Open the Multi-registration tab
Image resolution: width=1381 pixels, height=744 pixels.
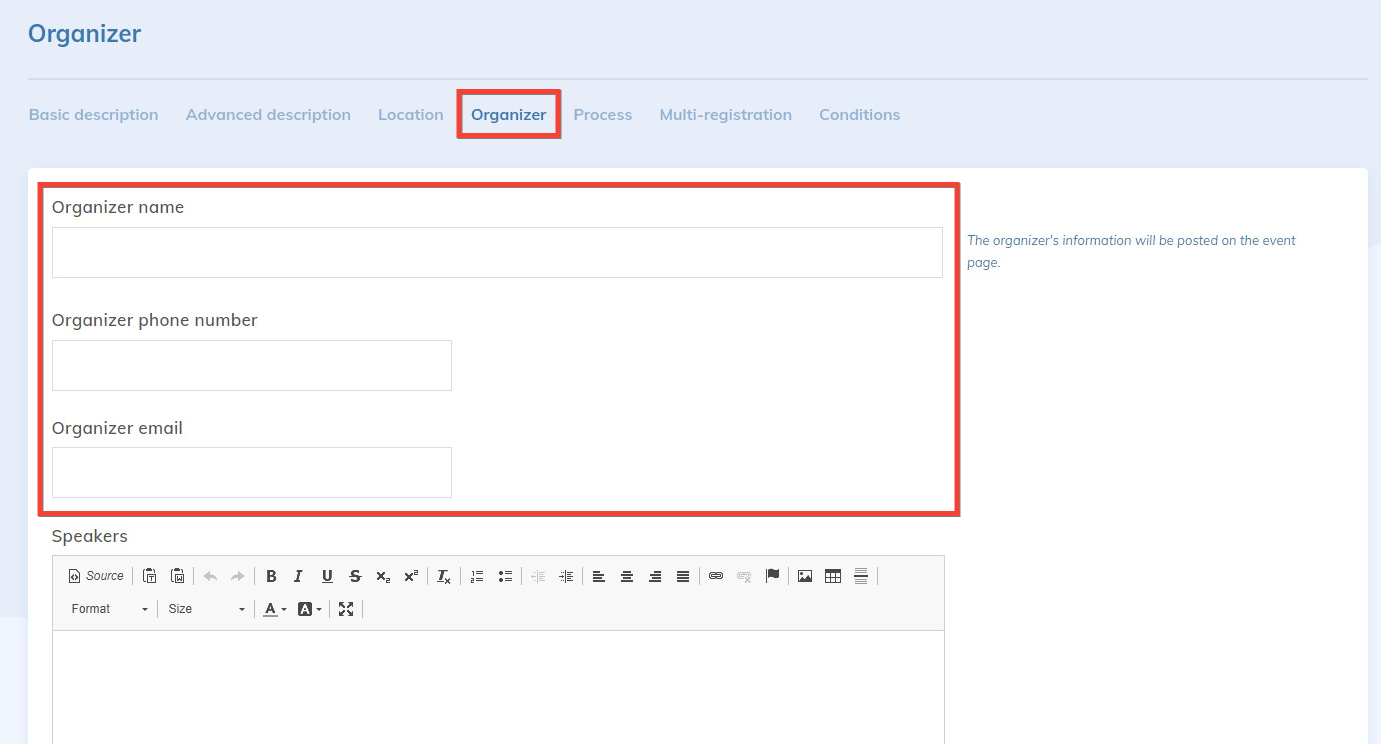point(725,115)
